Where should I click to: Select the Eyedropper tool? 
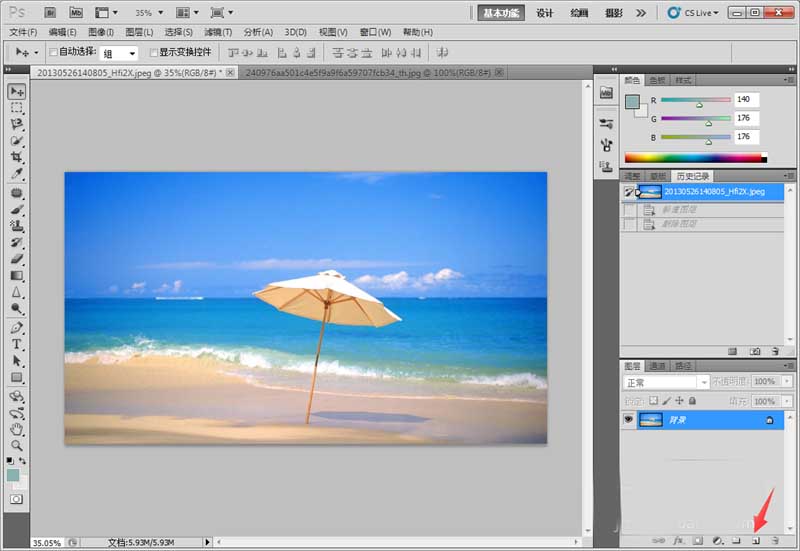(17, 174)
